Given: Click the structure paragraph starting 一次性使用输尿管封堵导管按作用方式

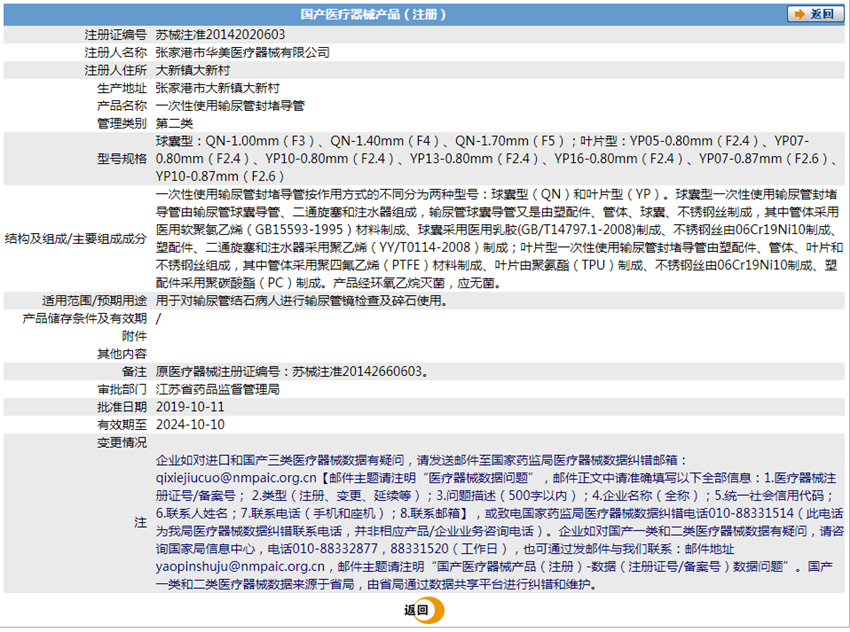Looking at the screenshot, I should click(497, 238).
